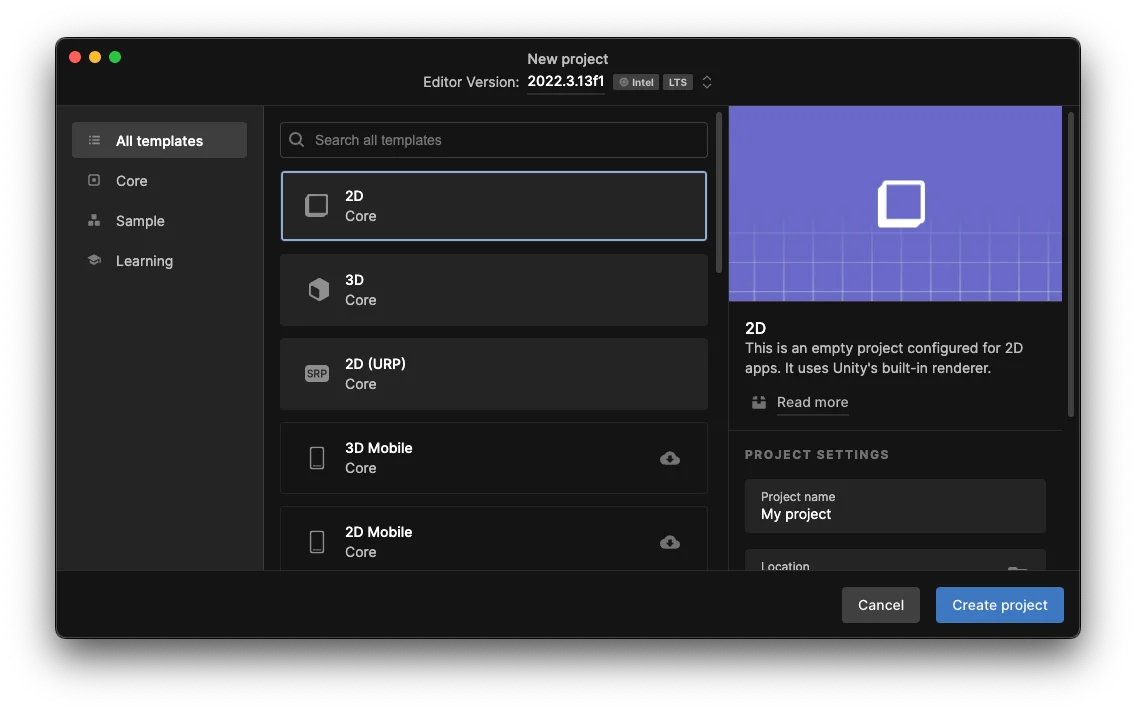Click the SRP icon for 2D (URP)
Image resolution: width=1136 pixels, height=712 pixels.
(x=317, y=374)
